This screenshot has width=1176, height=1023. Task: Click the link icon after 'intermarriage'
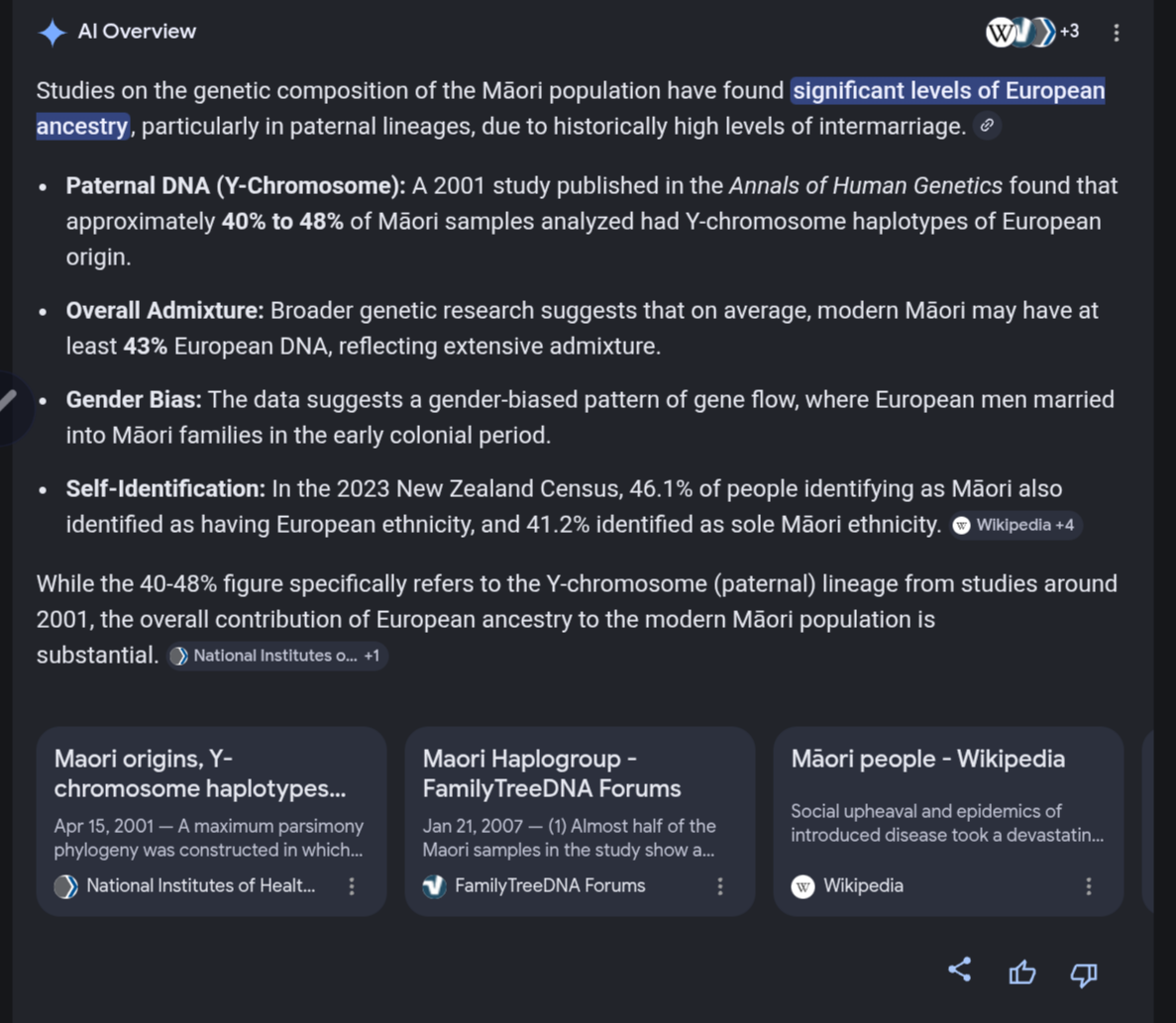(x=987, y=126)
